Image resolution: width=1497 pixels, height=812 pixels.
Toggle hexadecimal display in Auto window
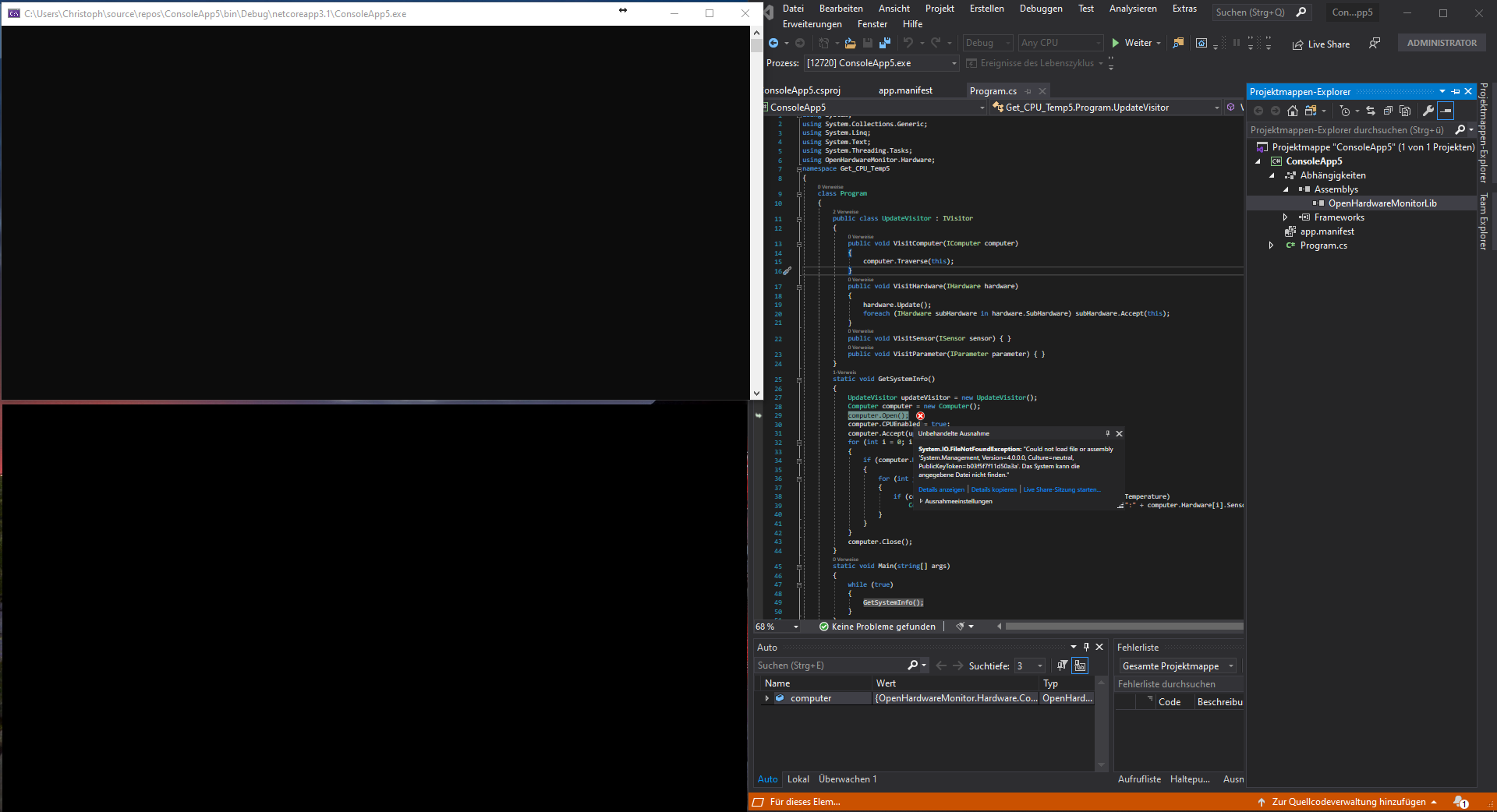1080,666
